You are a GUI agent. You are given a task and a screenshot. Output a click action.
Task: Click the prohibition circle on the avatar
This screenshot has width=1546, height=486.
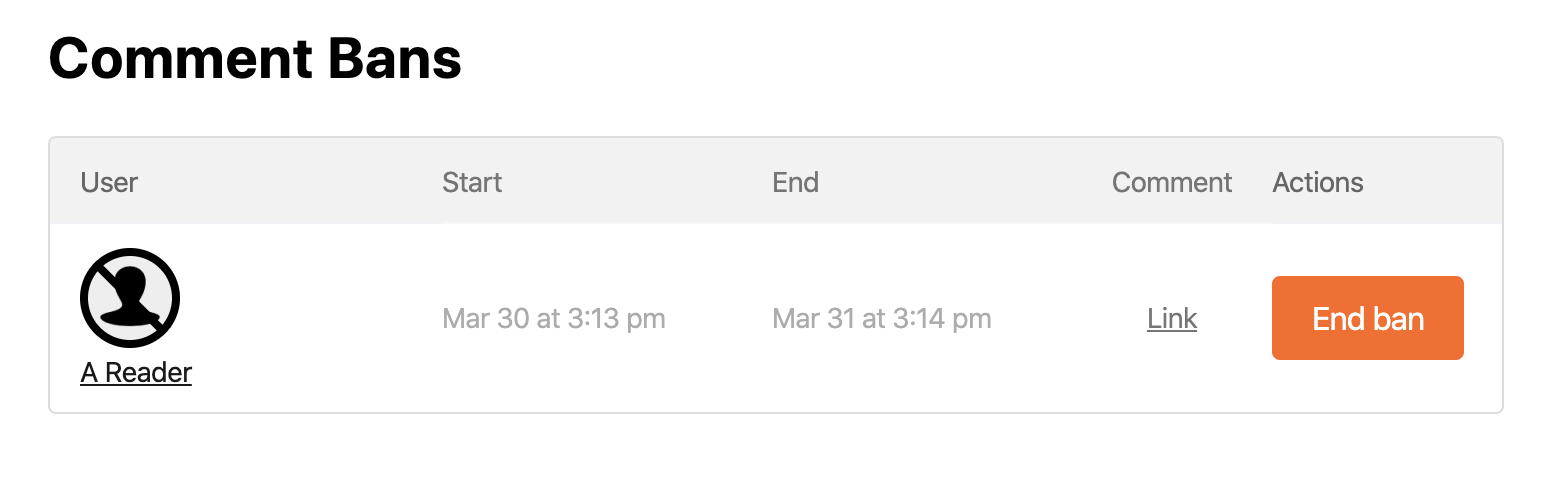pos(130,298)
